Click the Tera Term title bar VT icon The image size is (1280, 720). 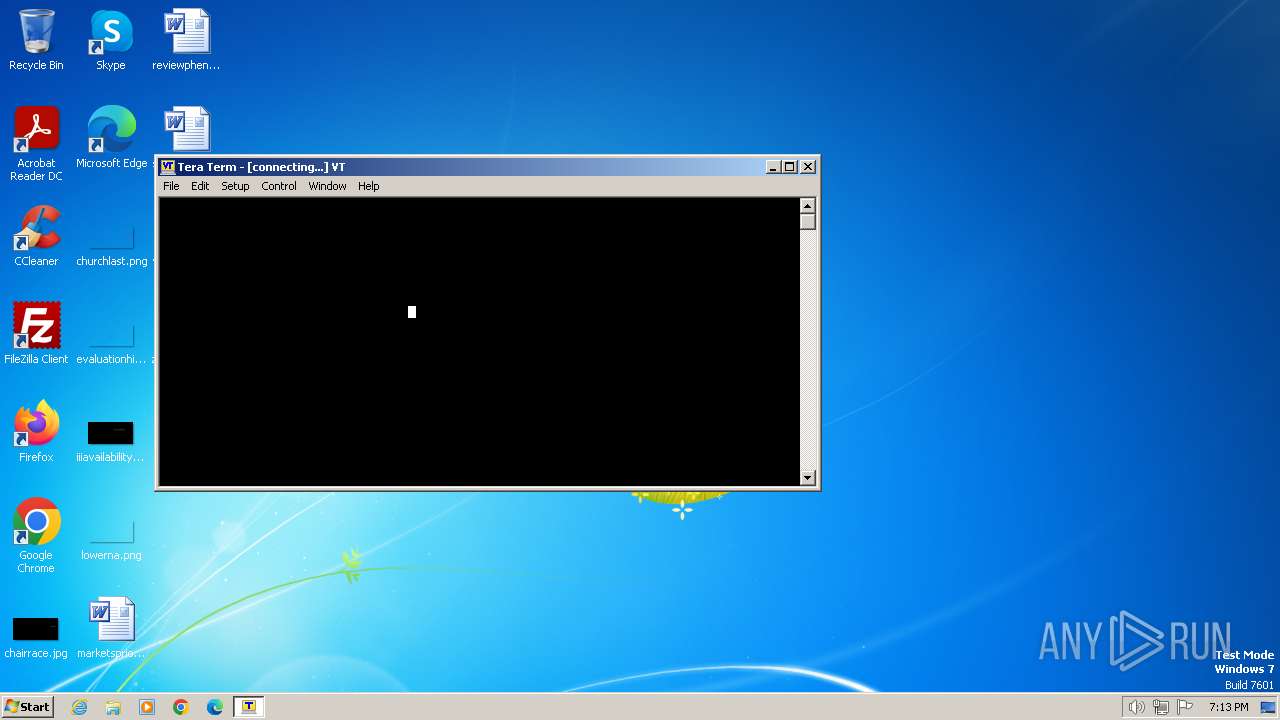168,167
